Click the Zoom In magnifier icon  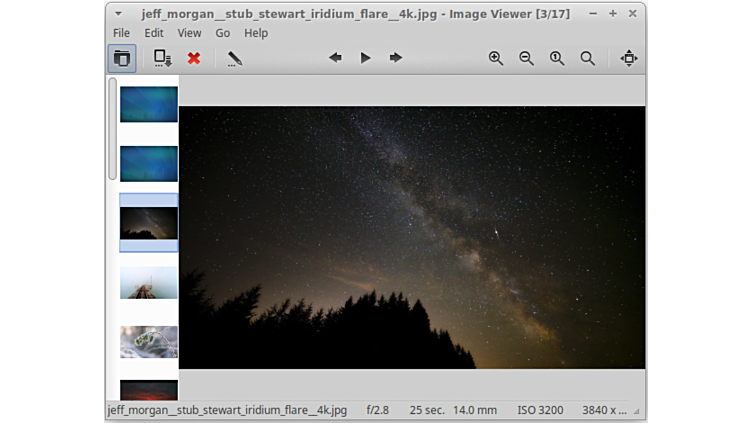coord(496,58)
